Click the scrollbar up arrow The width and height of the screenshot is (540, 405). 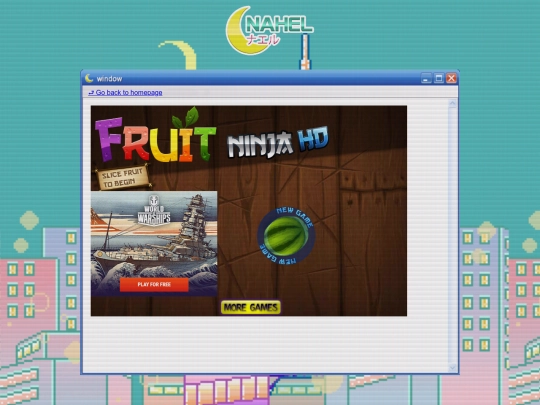[453, 104]
